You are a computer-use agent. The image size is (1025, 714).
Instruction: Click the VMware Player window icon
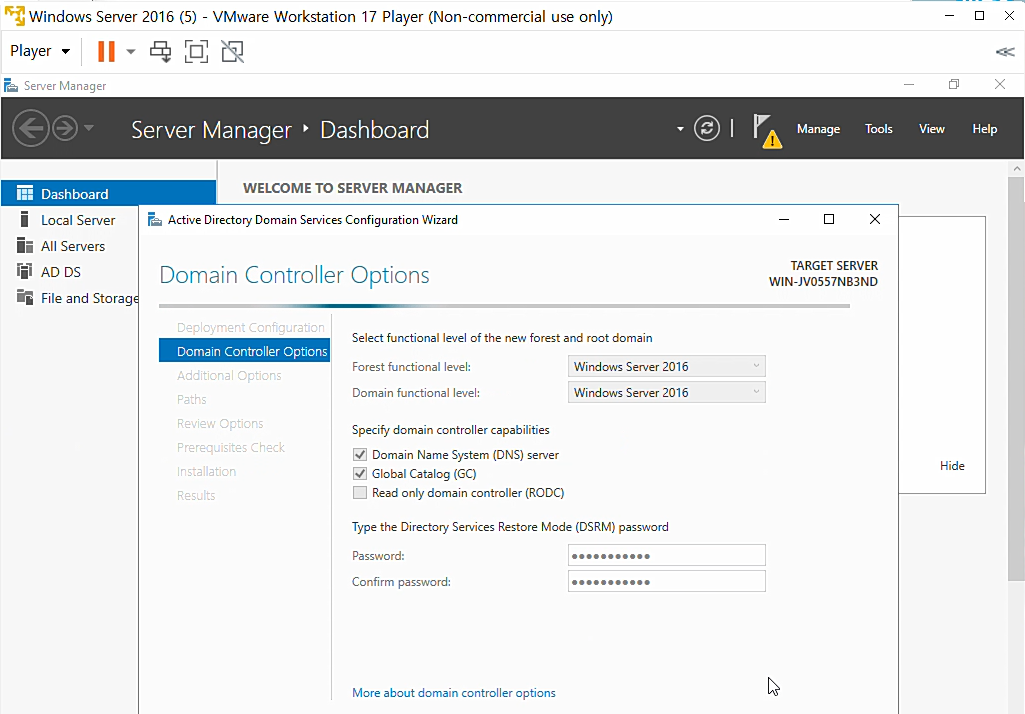pyautogui.click(x=14, y=15)
